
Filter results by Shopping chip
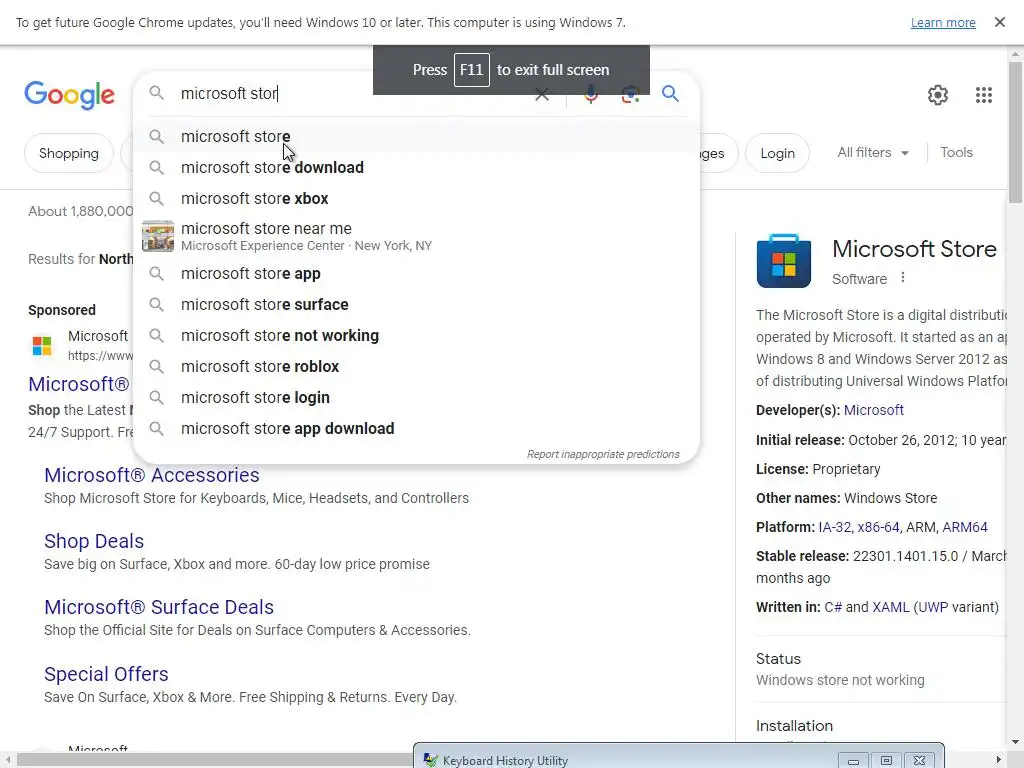[x=69, y=153]
